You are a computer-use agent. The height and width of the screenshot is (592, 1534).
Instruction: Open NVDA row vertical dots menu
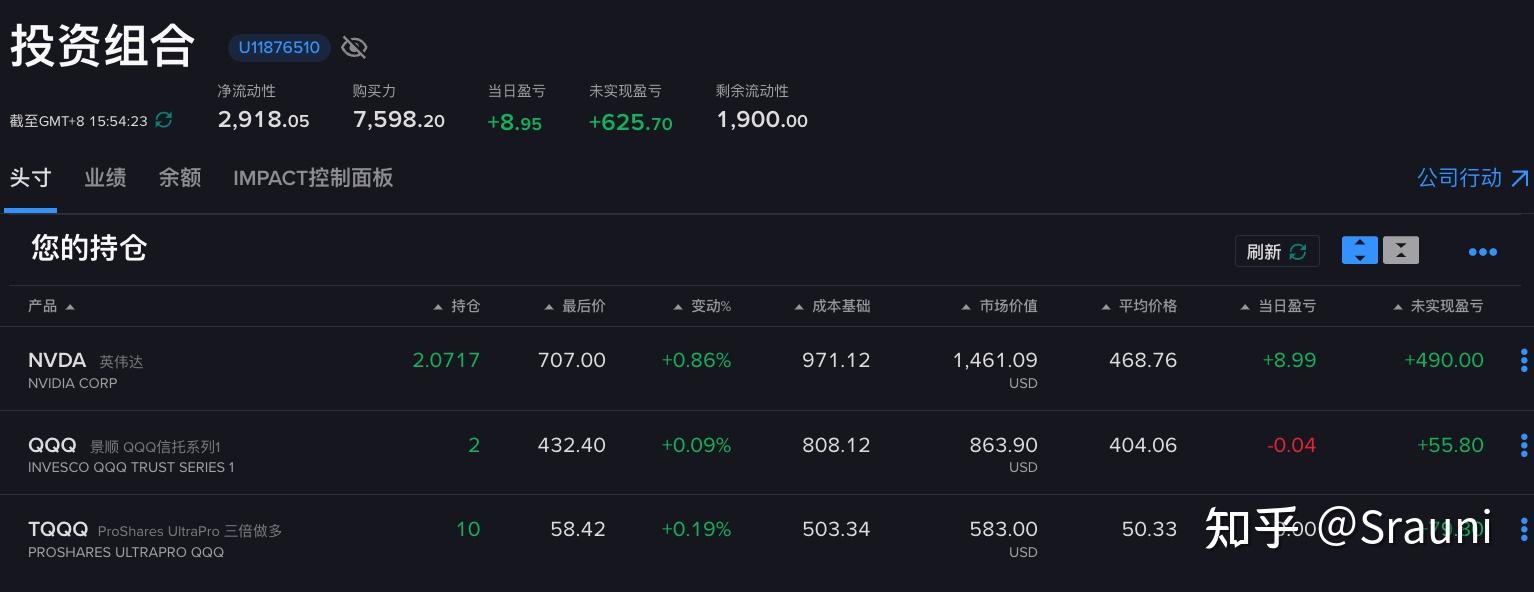1524,360
